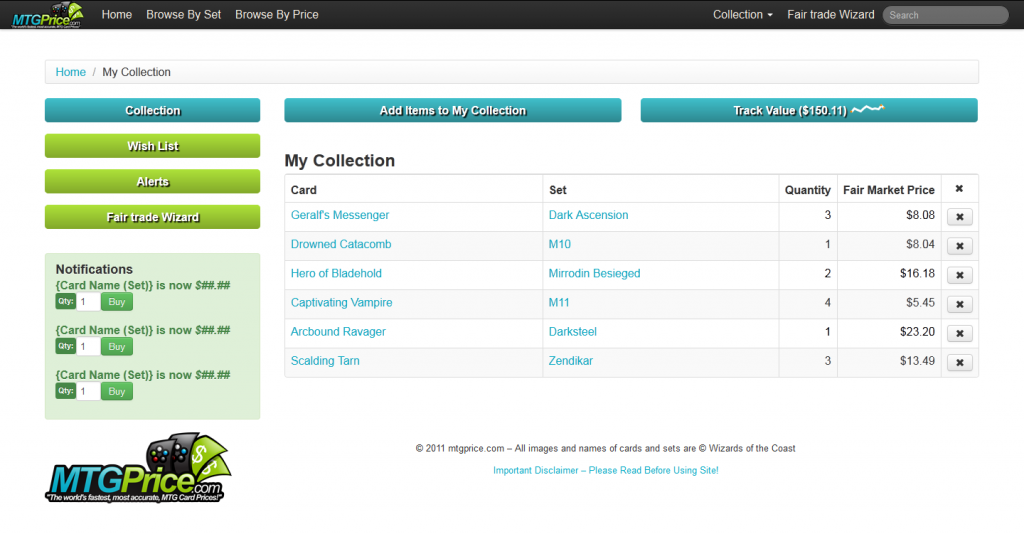Remove Captivating Vampire row with its X button
The image size is (1024, 534).
959,304
